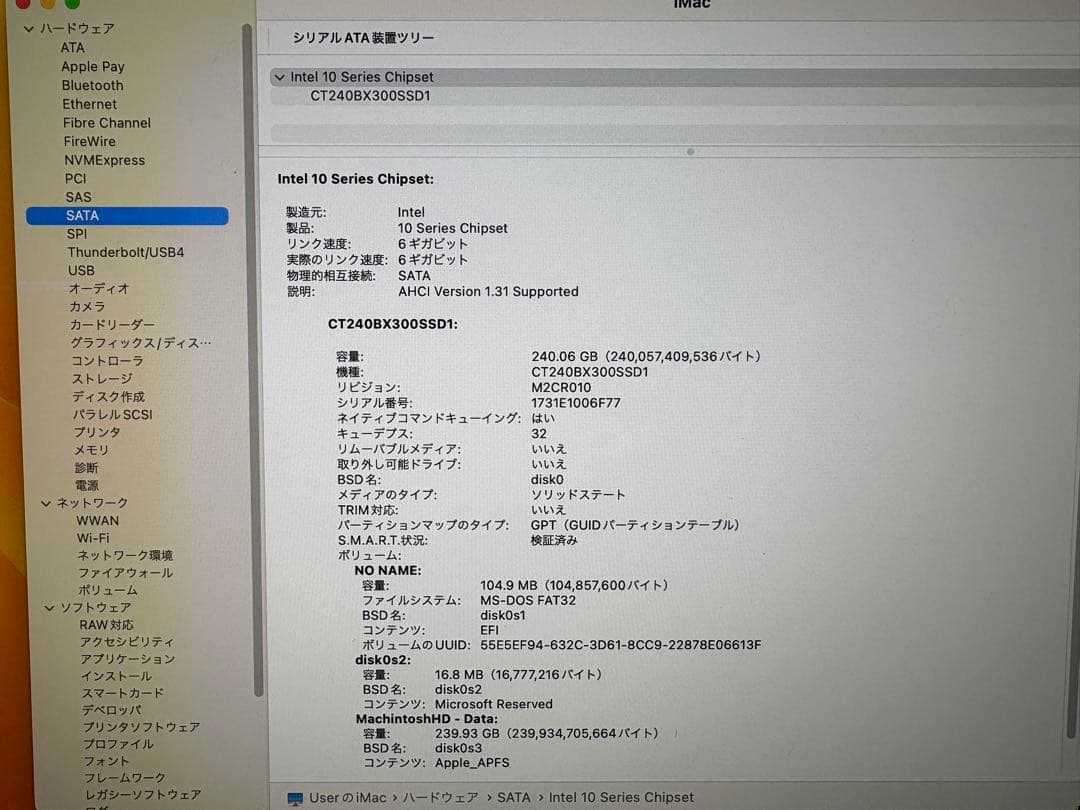This screenshot has height=810, width=1080.
Task: Open the Apple Pay hardware entry
Action: [x=92, y=66]
